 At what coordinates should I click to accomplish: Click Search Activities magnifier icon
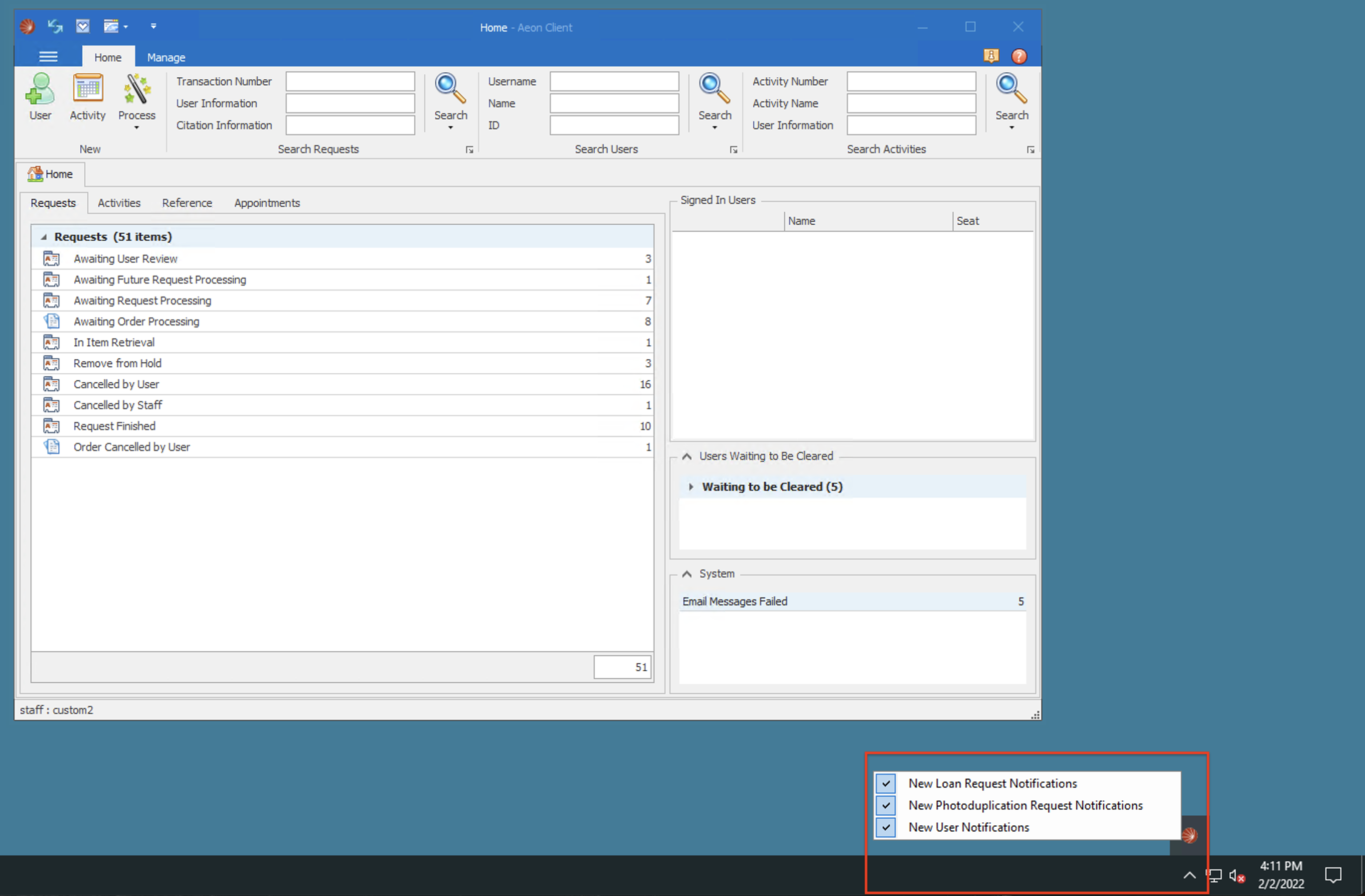1011,88
